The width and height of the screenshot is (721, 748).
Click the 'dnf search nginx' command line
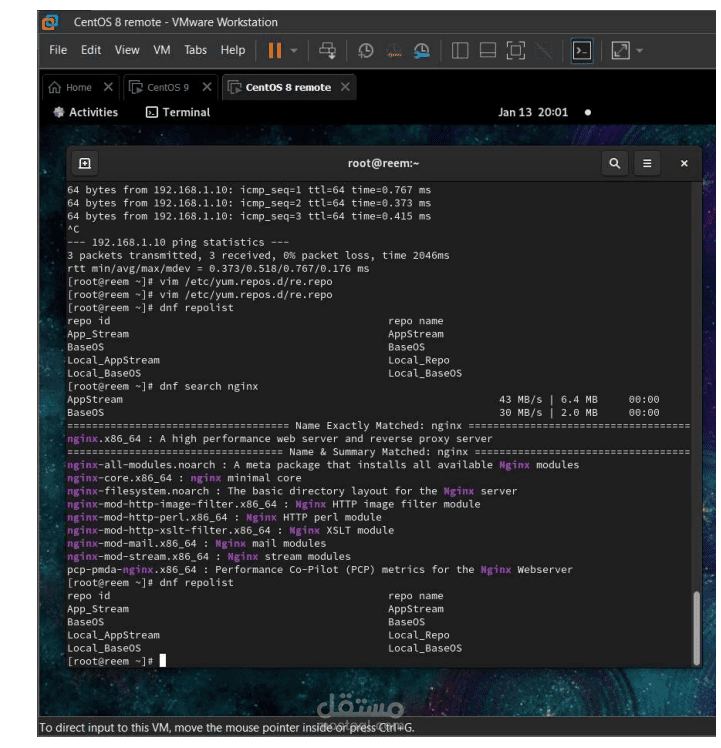163,386
